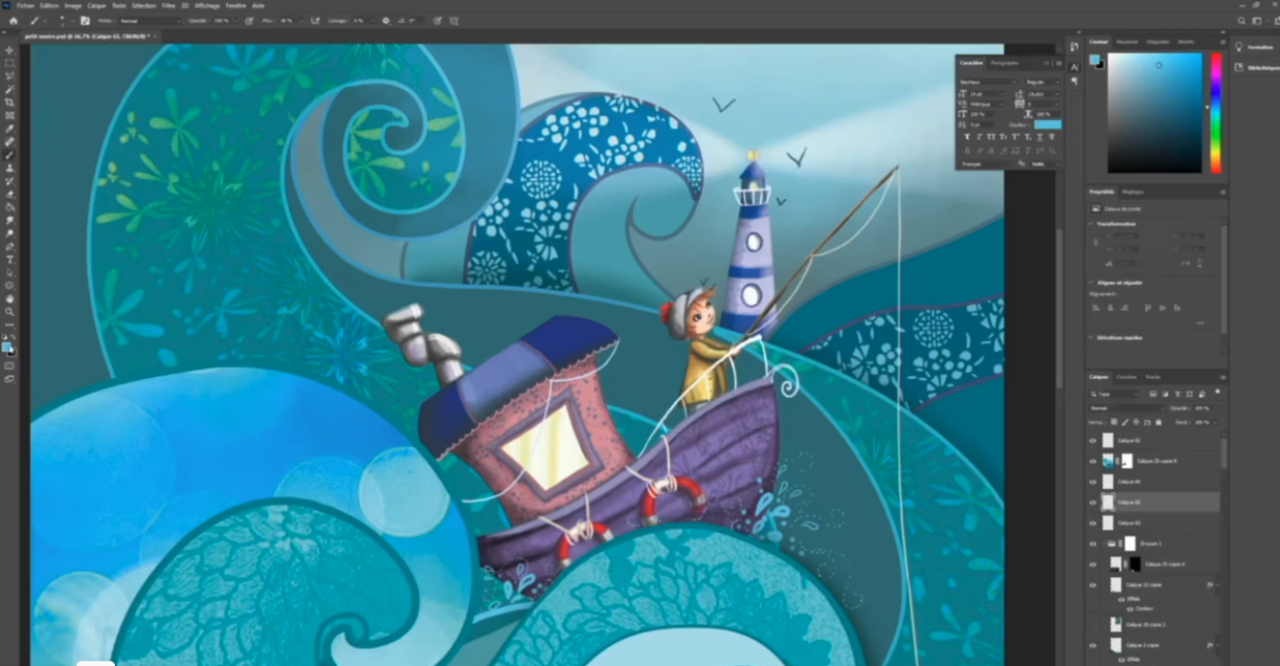Select the Zoom tool near the toolbar bottom

[8, 310]
